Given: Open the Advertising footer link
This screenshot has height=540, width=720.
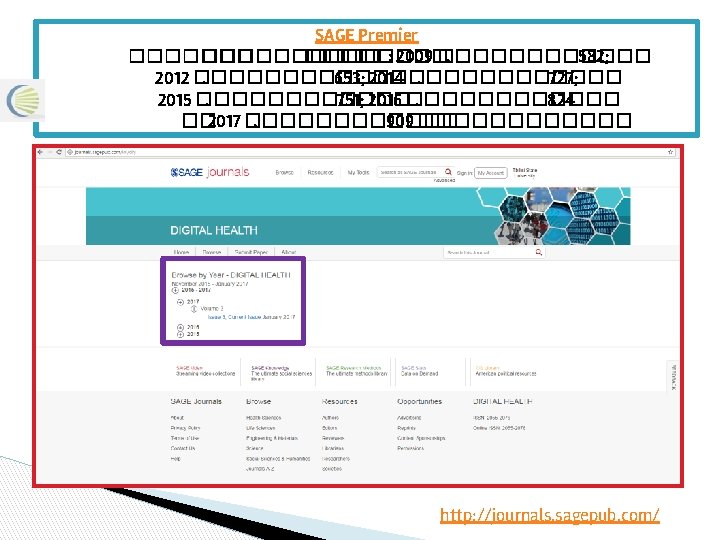Looking at the screenshot, I should pos(409,418).
